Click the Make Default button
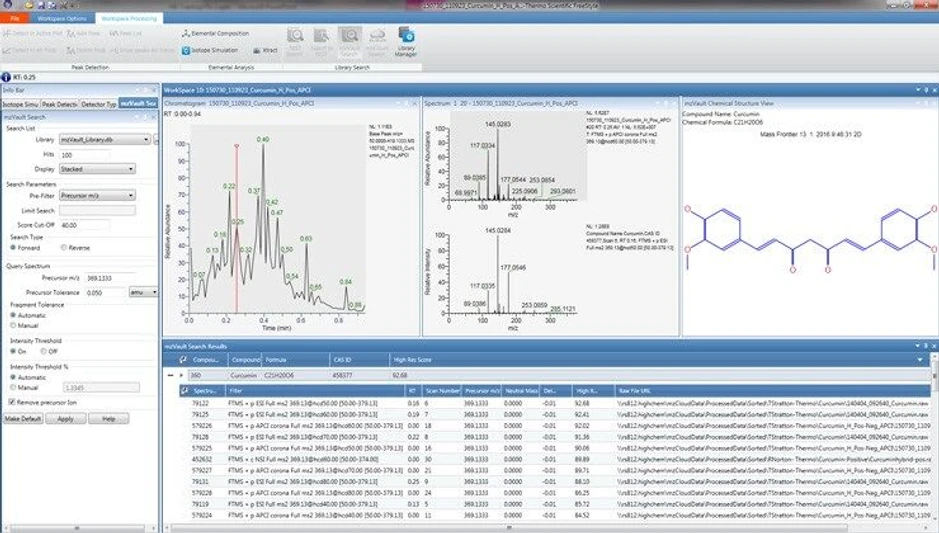The width and height of the screenshot is (939, 533). (x=23, y=419)
